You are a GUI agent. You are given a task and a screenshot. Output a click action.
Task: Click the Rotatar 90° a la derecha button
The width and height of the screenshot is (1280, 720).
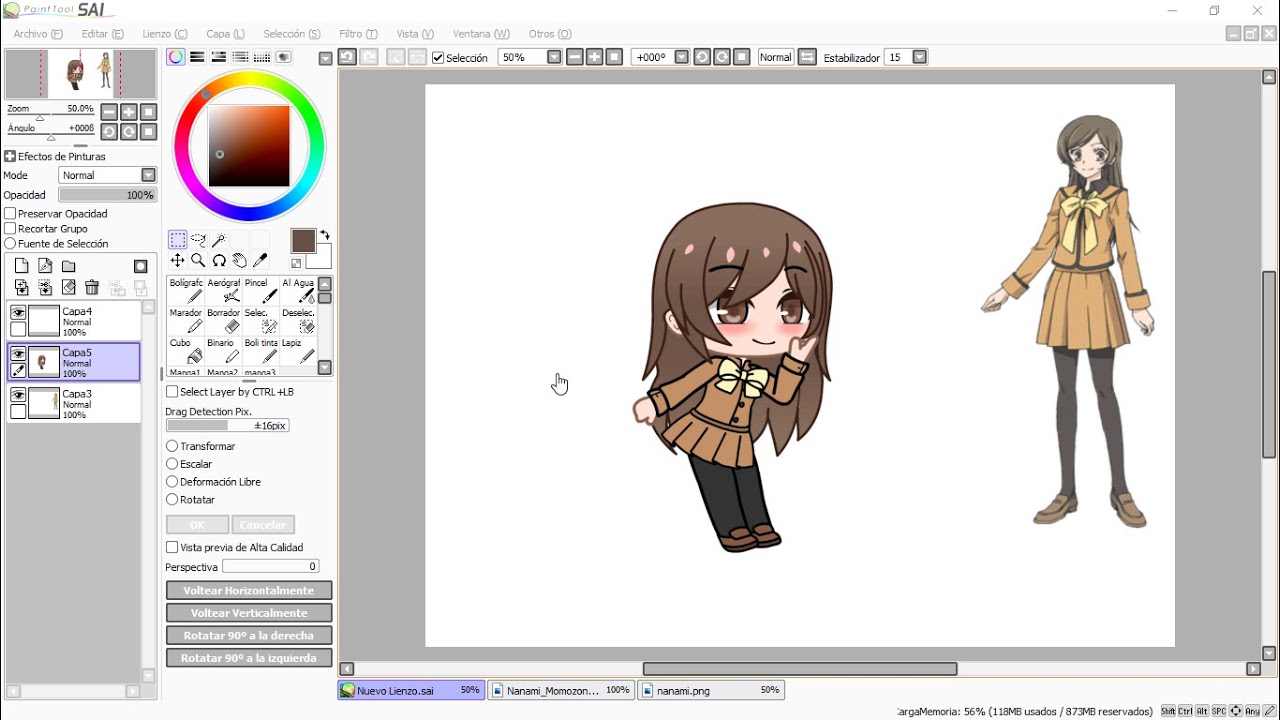pyautogui.click(x=249, y=636)
